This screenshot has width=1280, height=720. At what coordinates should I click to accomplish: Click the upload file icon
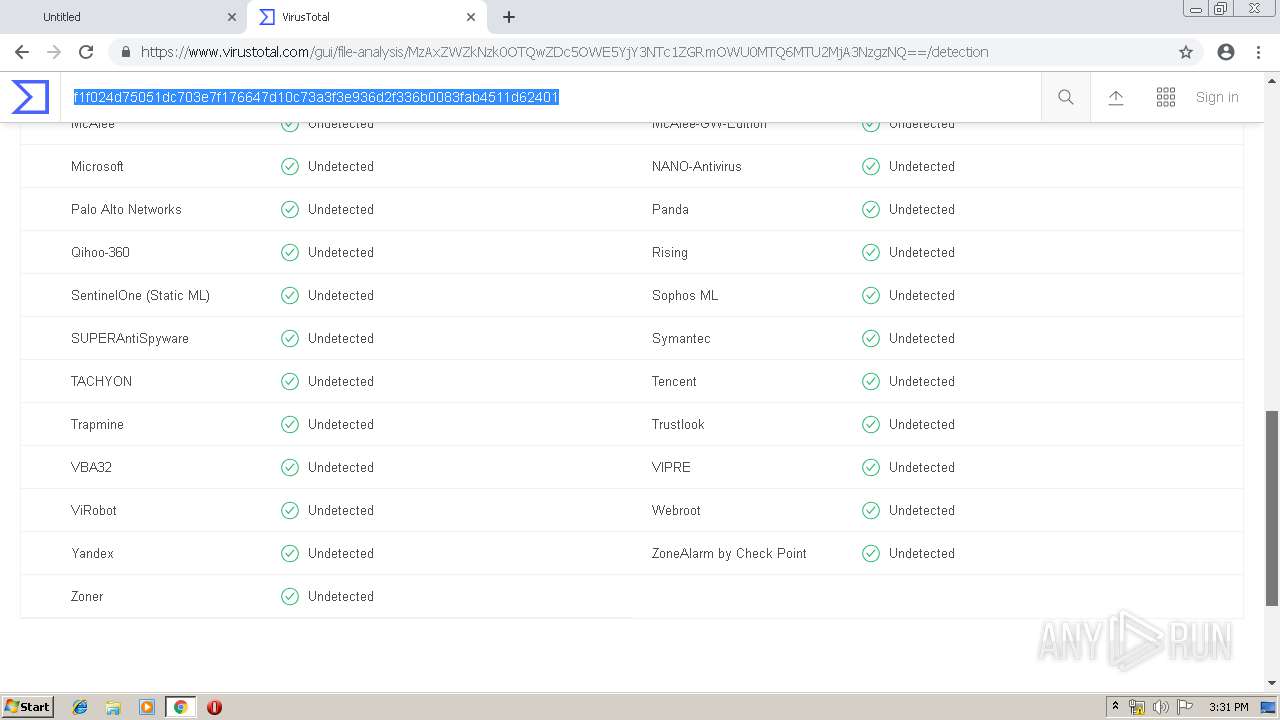(x=1116, y=97)
